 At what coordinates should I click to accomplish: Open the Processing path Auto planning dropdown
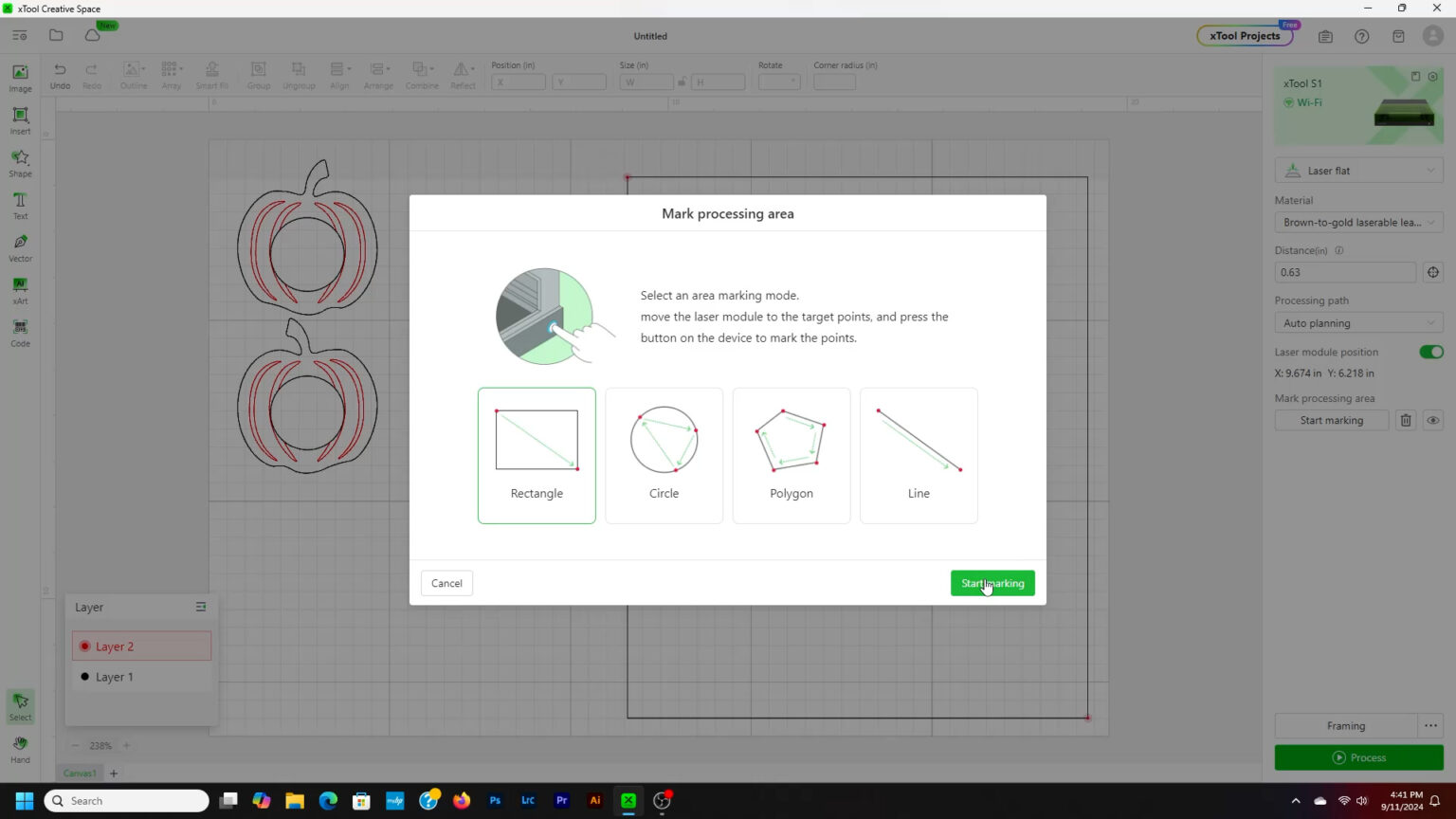(x=1358, y=323)
